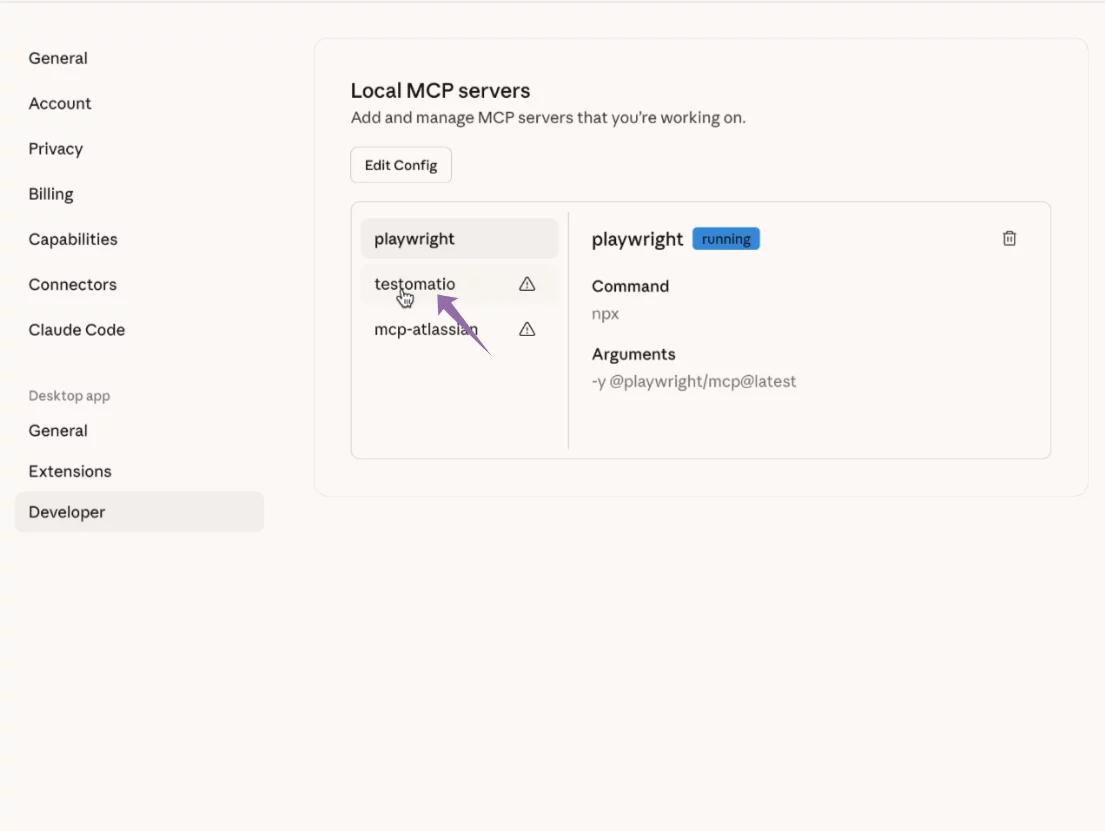Click the running status badge
Viewport: 1105px width, 831px height.
(x=726, y=238)
